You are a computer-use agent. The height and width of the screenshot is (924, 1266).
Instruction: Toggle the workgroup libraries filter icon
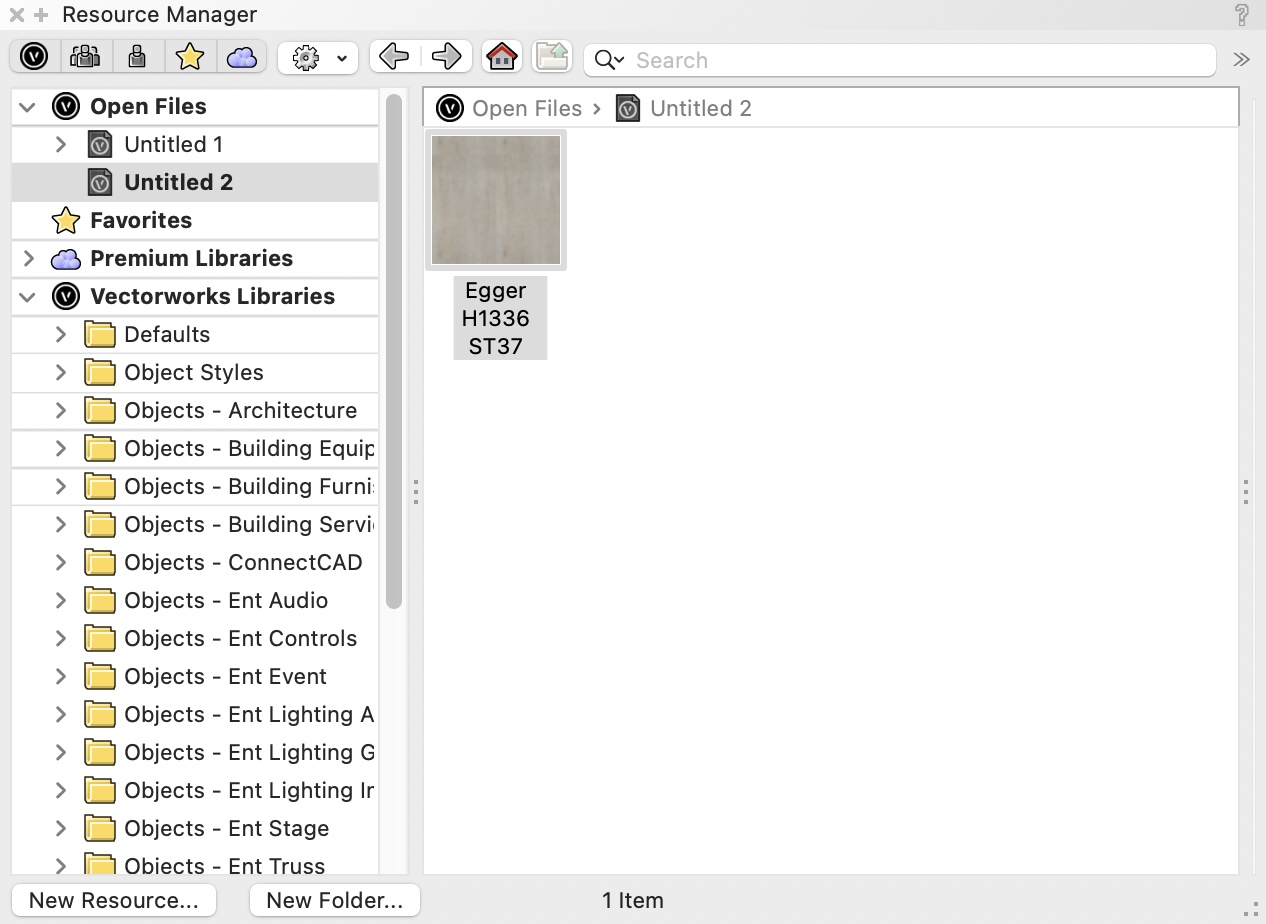(x=86, y=57)
